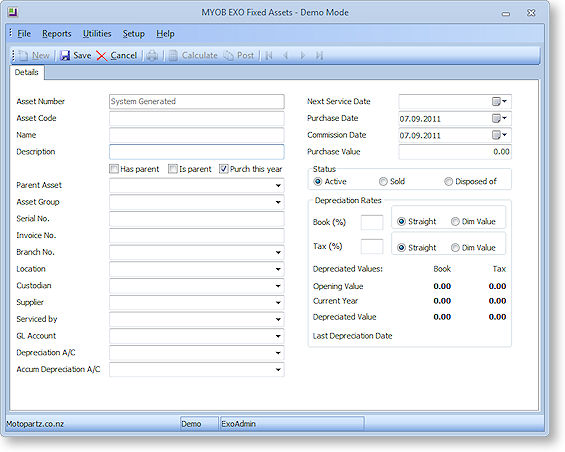The image size is (565, 452).
Task: Click the Calculate toolbar icon
Action: 173,56
